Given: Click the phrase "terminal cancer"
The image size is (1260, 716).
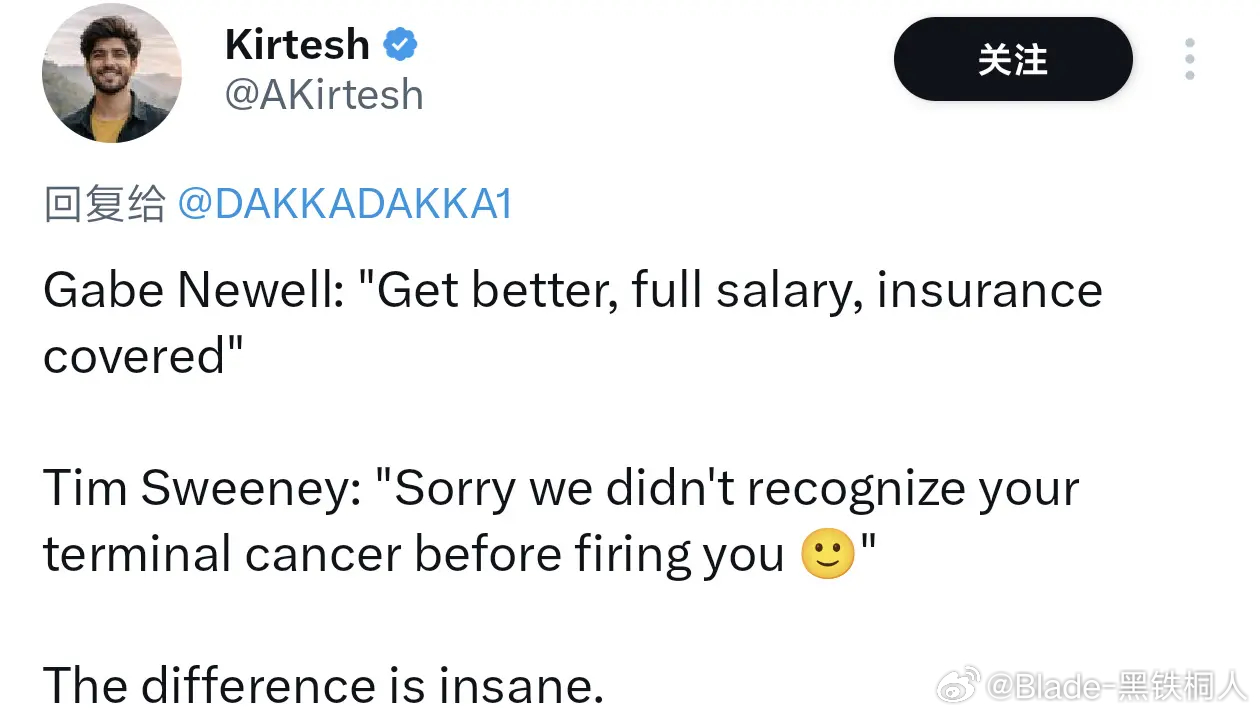Looking at the screenshot, I should (x=222, y=555).
